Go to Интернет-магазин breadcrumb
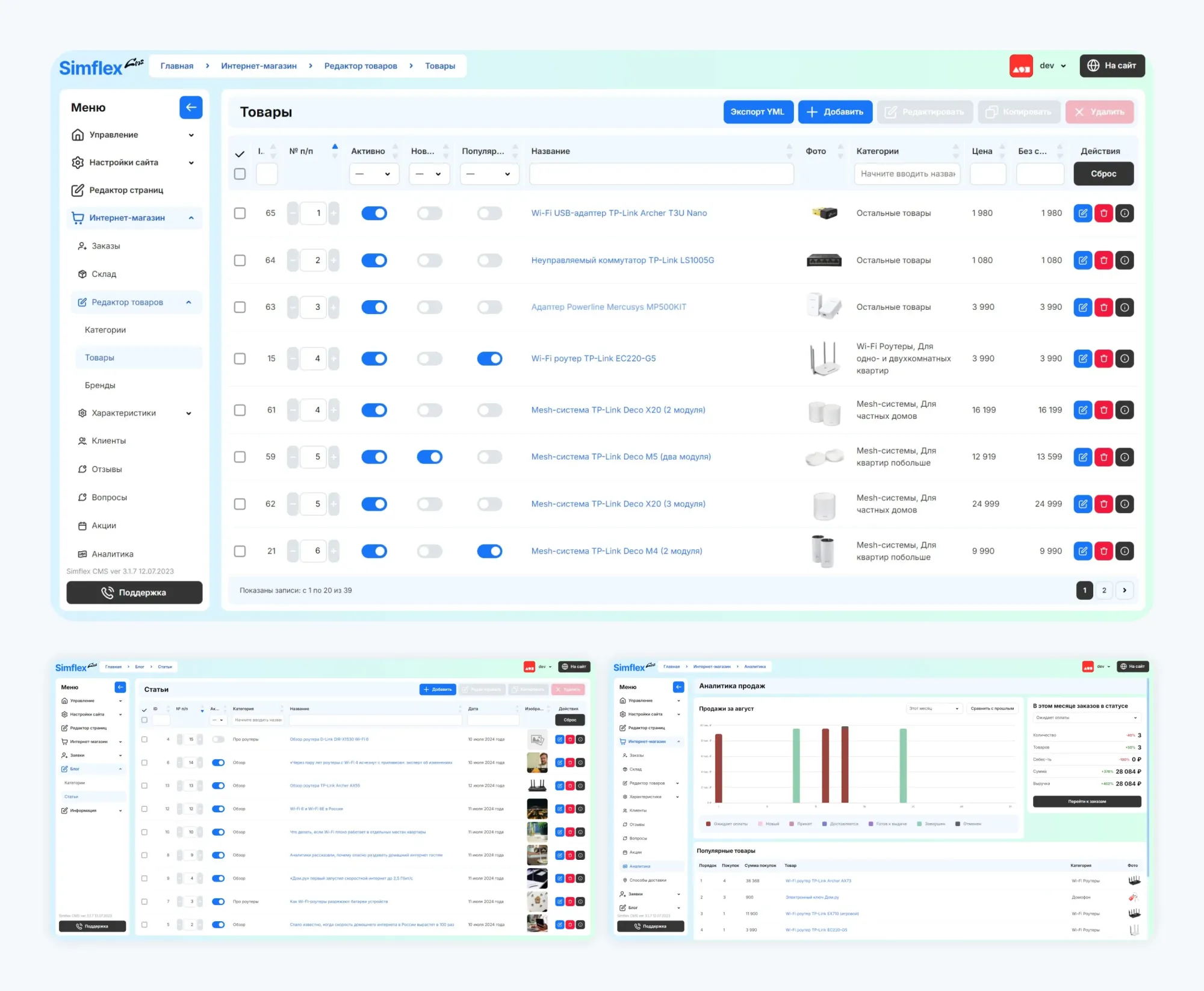1204x991 pixels. (x=259, y=66)
